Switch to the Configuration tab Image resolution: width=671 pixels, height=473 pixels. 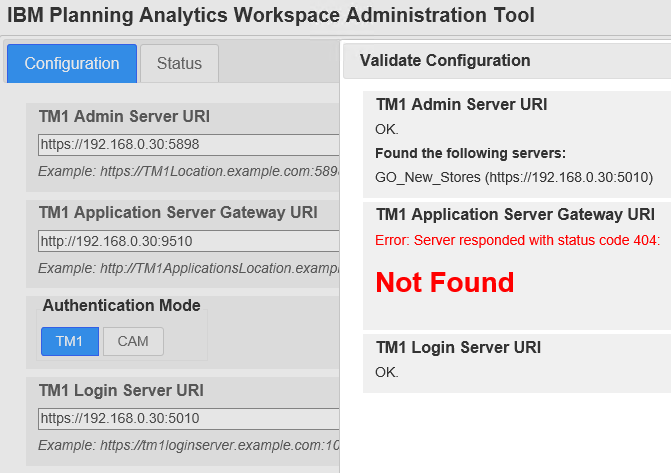click(72, 63)
